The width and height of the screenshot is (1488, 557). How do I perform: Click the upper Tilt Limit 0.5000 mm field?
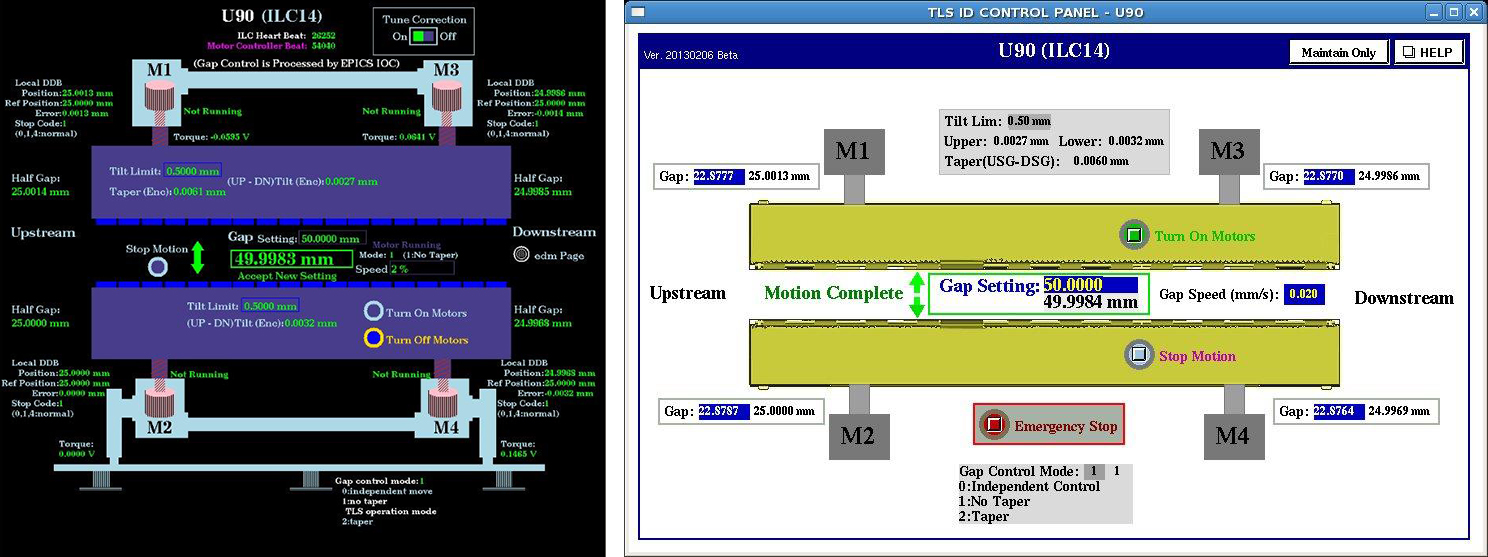[x=193, y=171]
